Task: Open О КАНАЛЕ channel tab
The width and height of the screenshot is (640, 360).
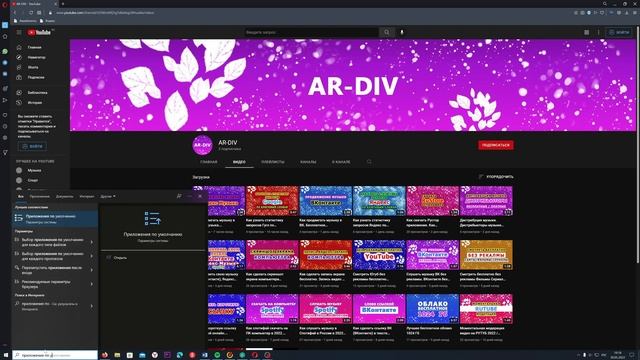Action: [x=341, y=162]
